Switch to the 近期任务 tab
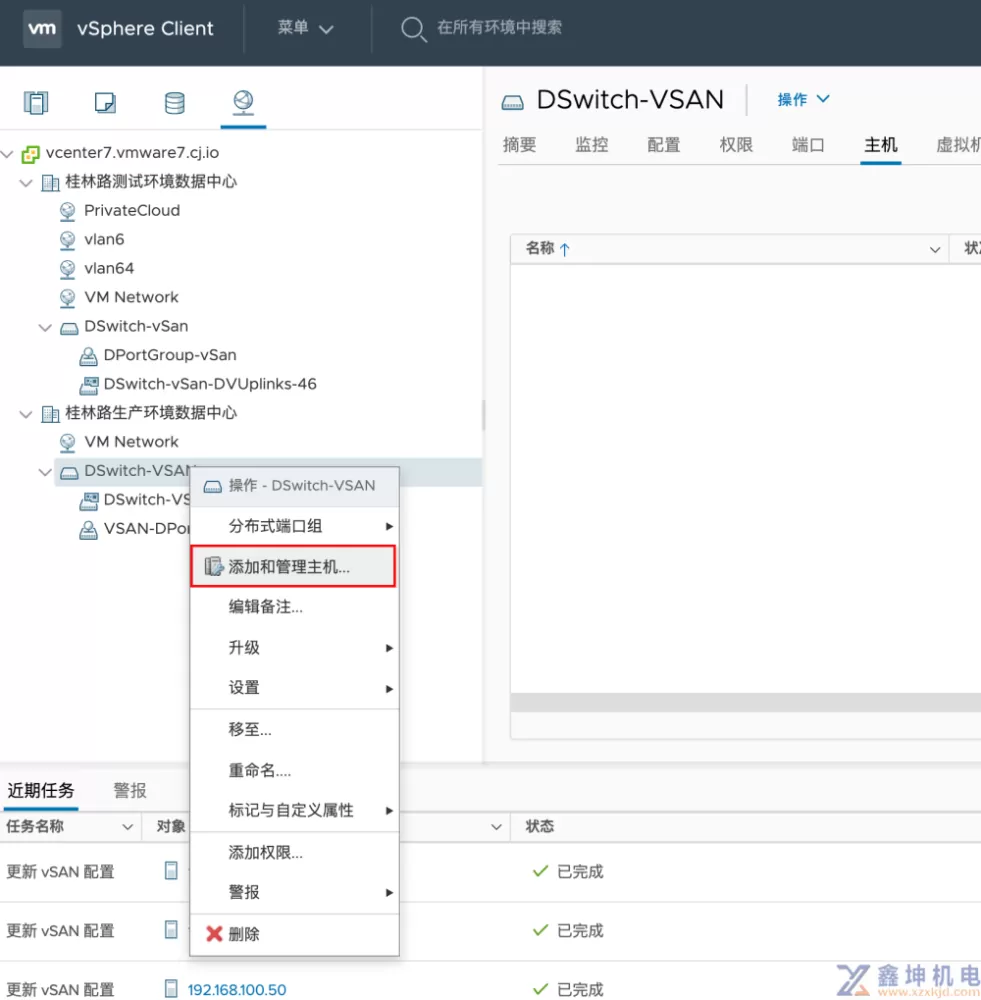 click(x=41, y=791)
